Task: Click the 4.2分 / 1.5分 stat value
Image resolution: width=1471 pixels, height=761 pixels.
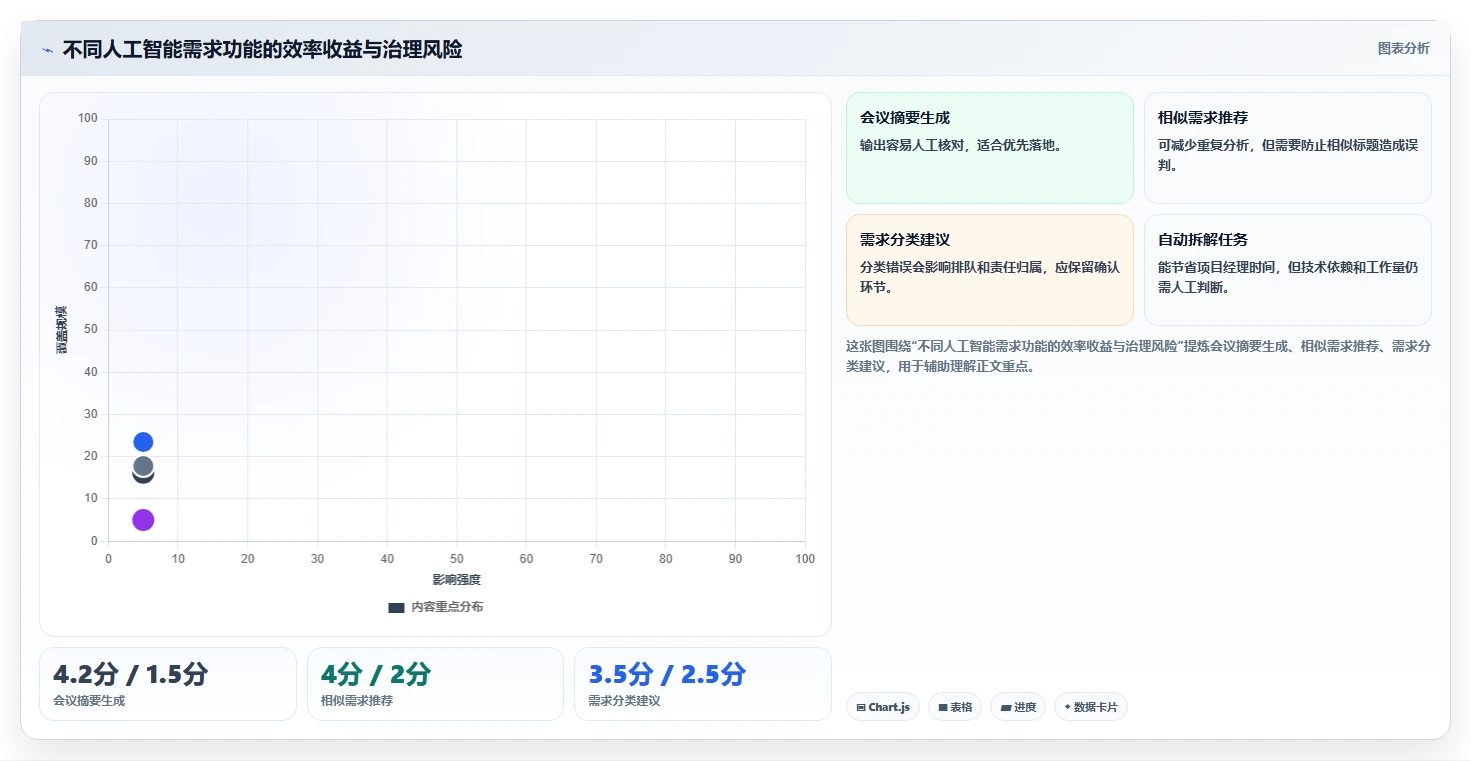Action: click(x=130, y=674)
